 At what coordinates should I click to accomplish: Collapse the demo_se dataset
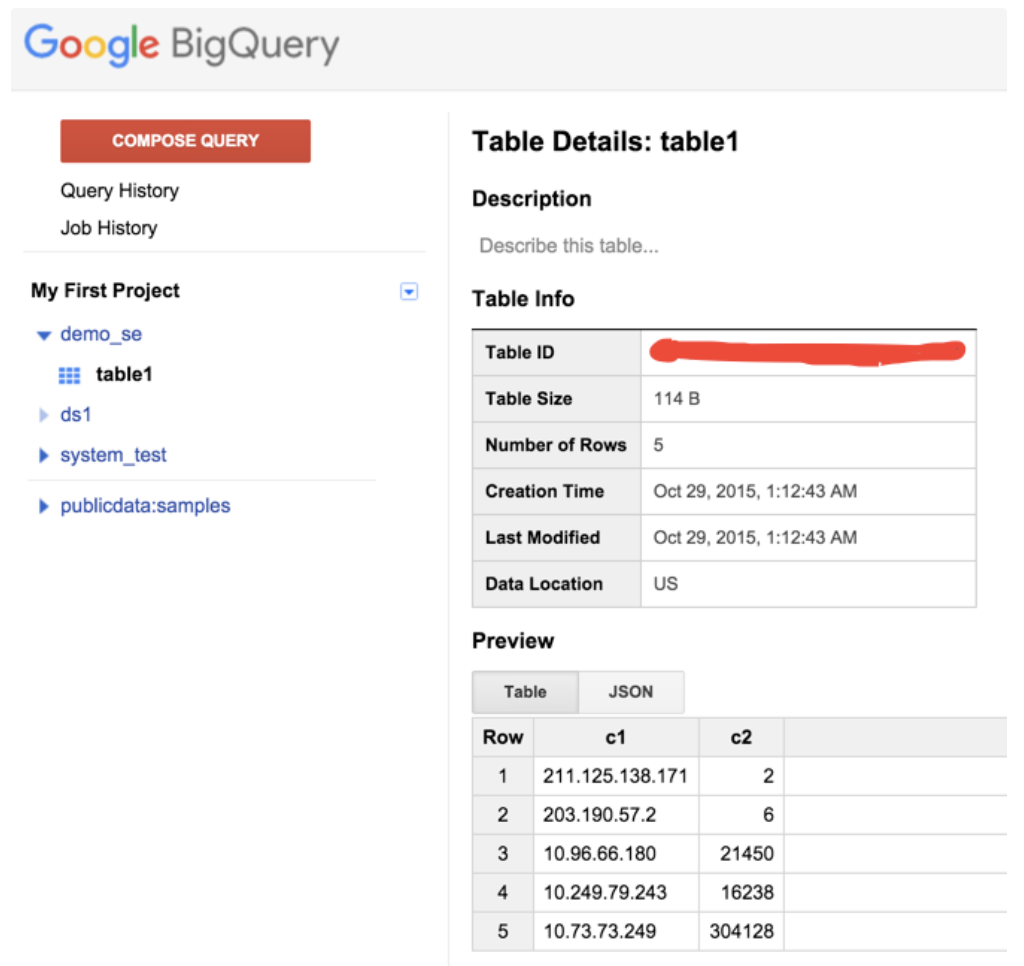tap(43, 335)
